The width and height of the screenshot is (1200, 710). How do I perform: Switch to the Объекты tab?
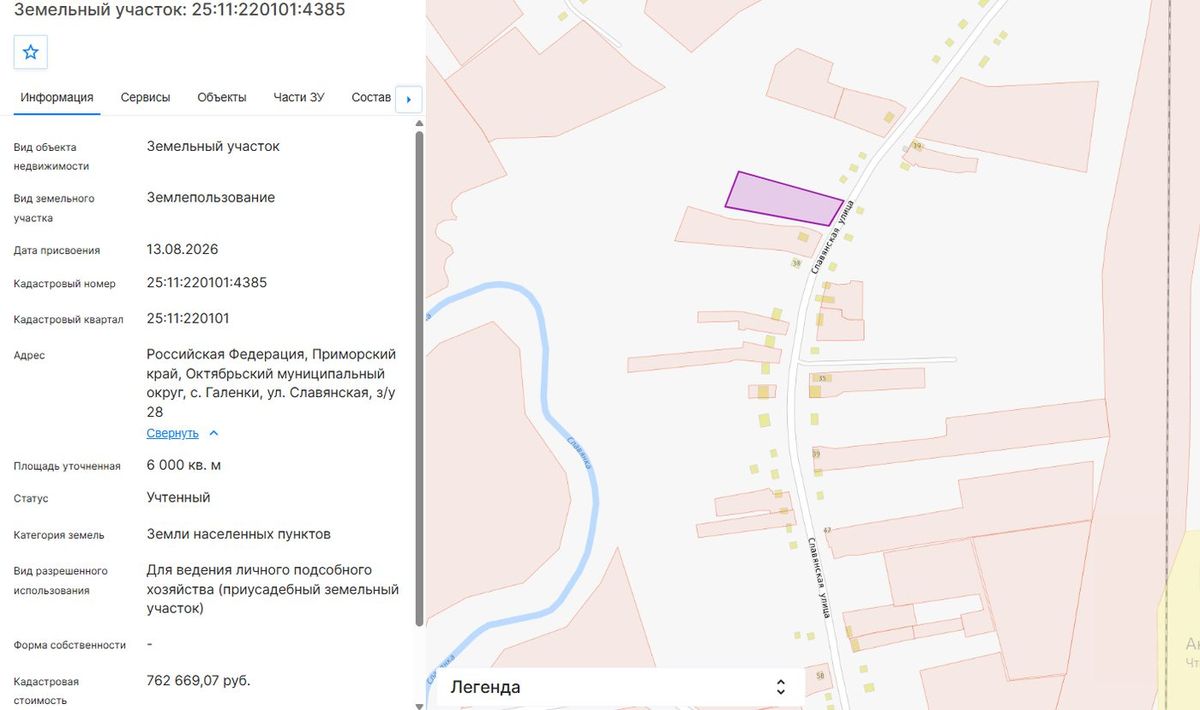222,98
